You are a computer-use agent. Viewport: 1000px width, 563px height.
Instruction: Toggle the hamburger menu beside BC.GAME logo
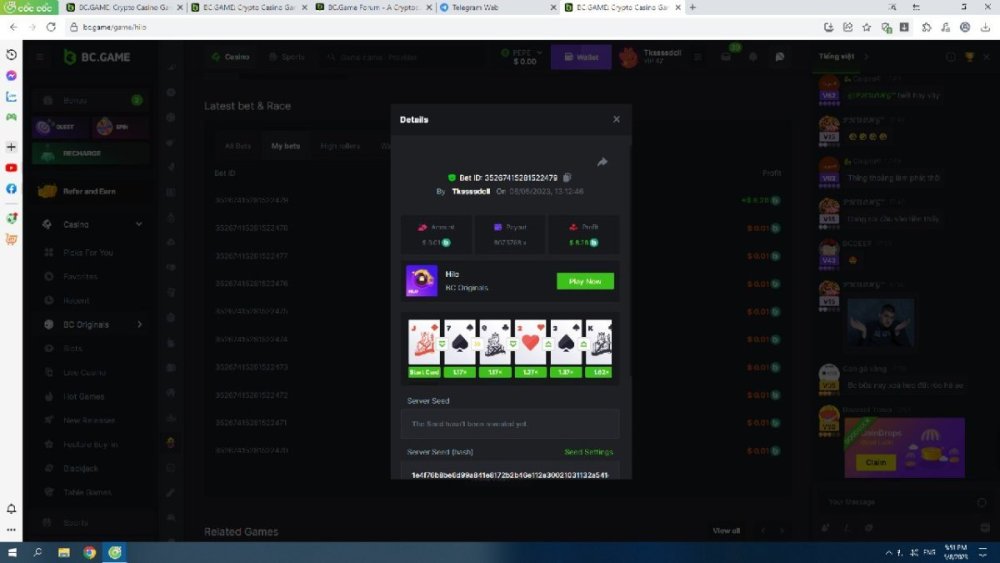pyautogui.click(x=40, y=57)
